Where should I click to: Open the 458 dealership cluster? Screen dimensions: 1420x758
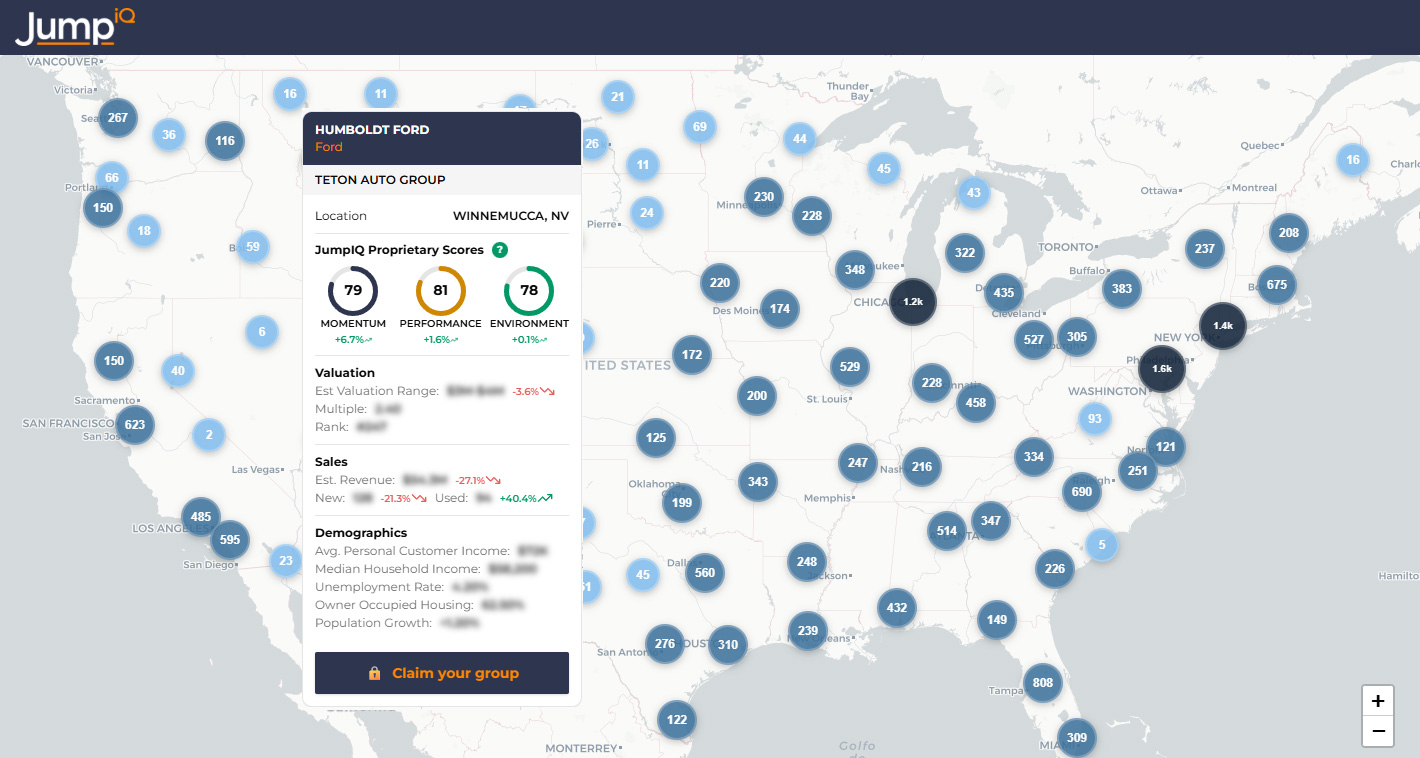tap(976, 403)
